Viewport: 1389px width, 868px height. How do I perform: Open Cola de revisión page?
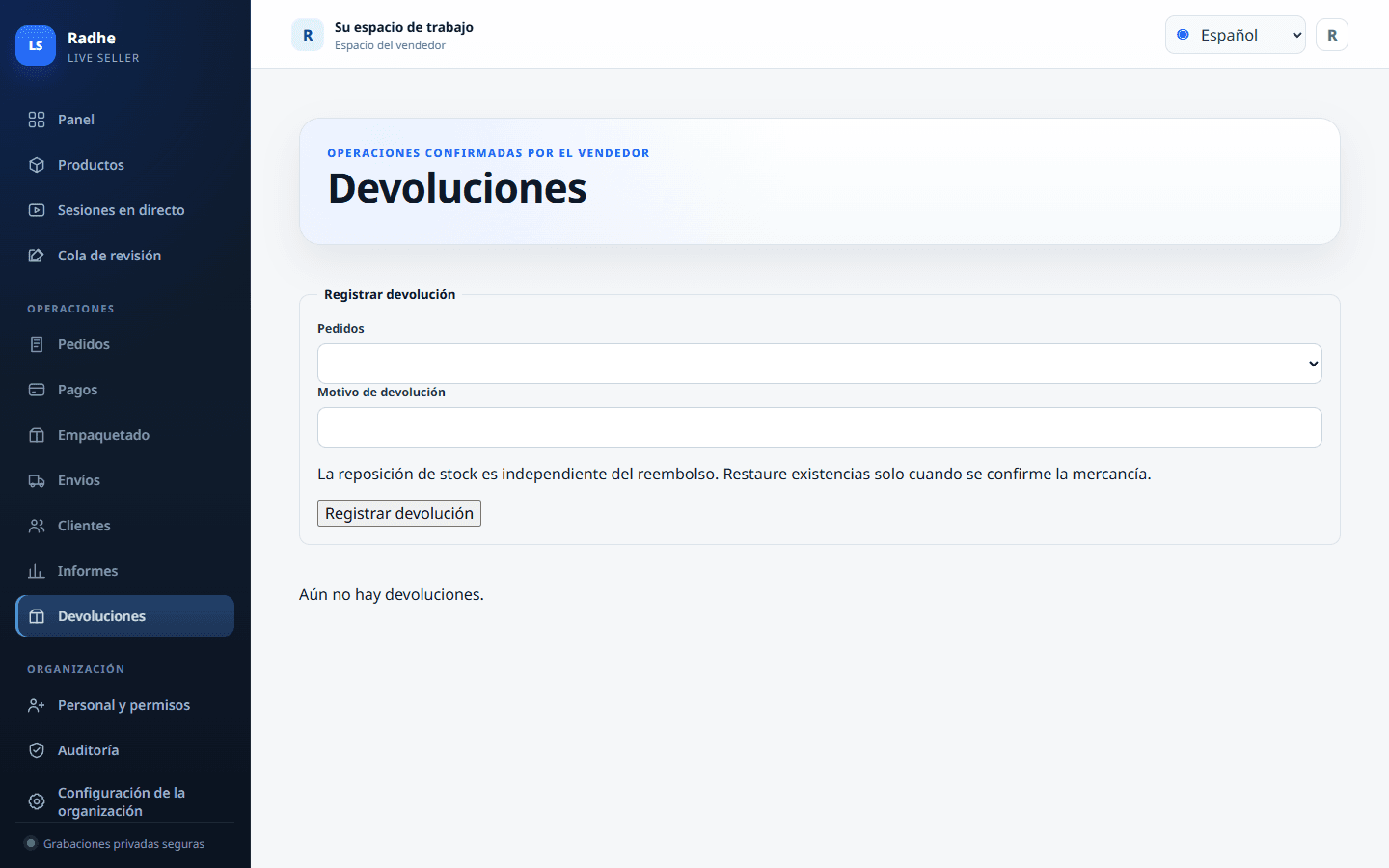[x=125, y=256]
